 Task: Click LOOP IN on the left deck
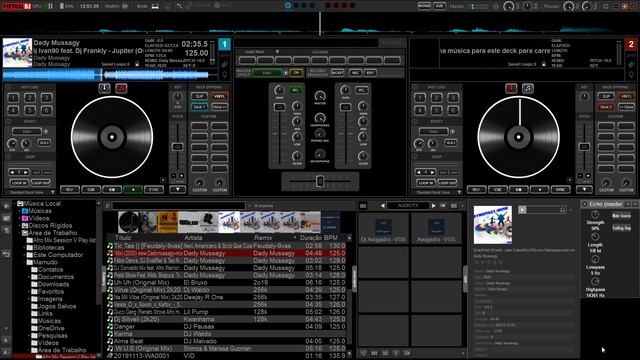[x=19, y=182]
